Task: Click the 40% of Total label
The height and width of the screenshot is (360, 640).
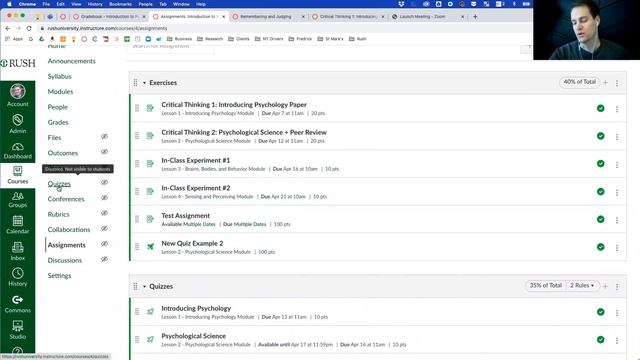Action: [x=579, y=82]
